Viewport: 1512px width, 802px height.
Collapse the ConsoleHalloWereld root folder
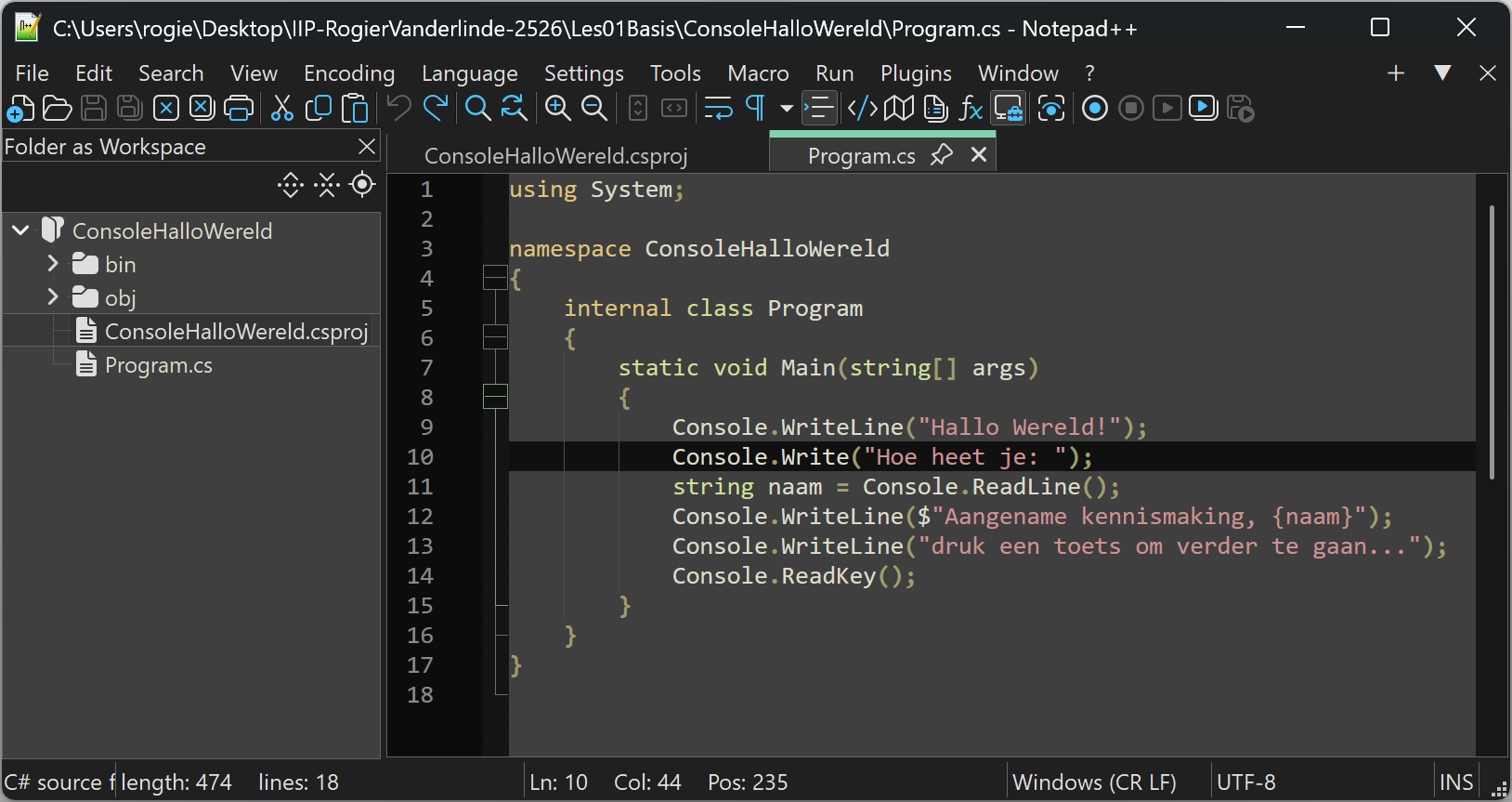21,230
